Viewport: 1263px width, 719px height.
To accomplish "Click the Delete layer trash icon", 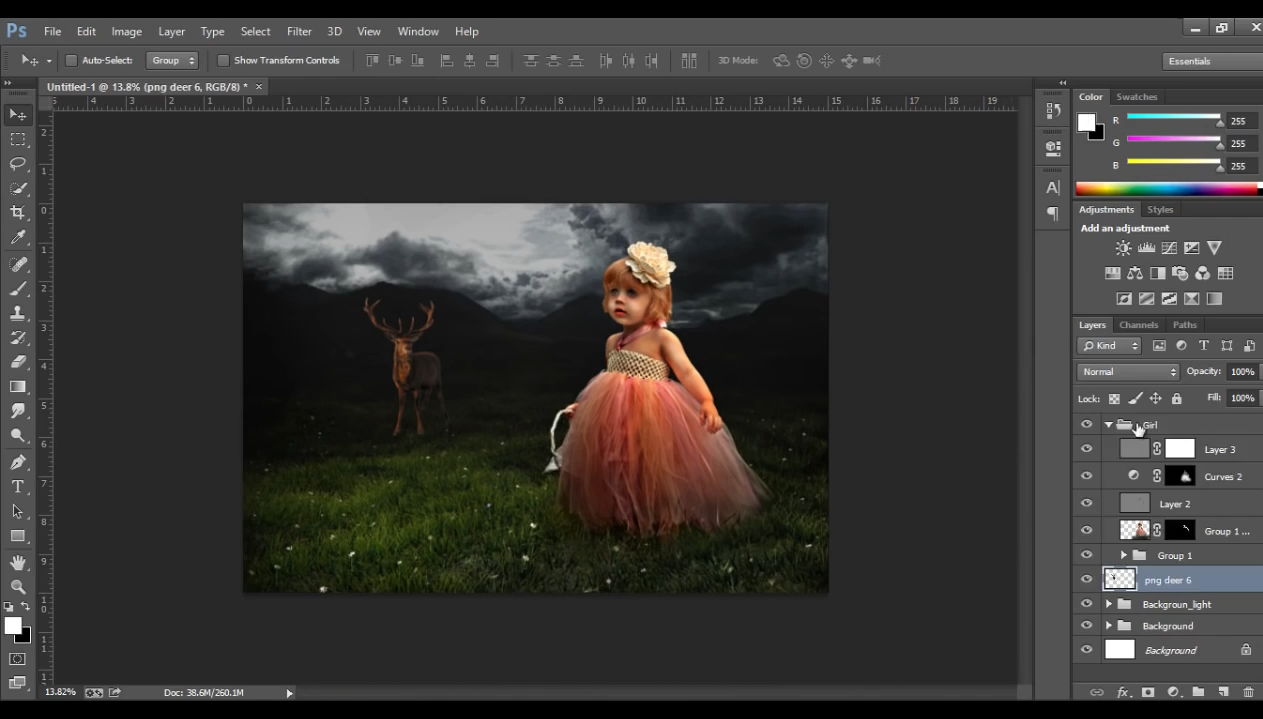I will pyautogui.click(x=1248, y=692).
